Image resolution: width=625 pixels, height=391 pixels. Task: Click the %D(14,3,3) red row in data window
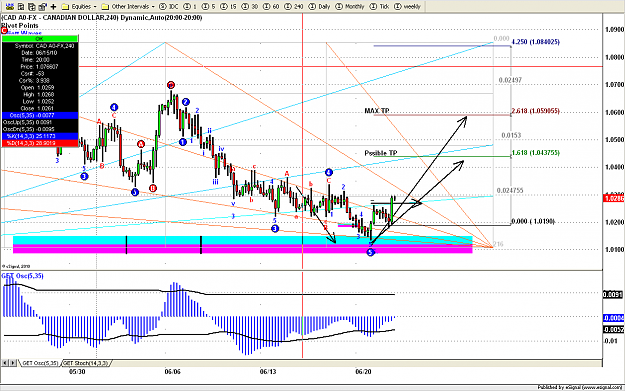[x=39, y=143]
